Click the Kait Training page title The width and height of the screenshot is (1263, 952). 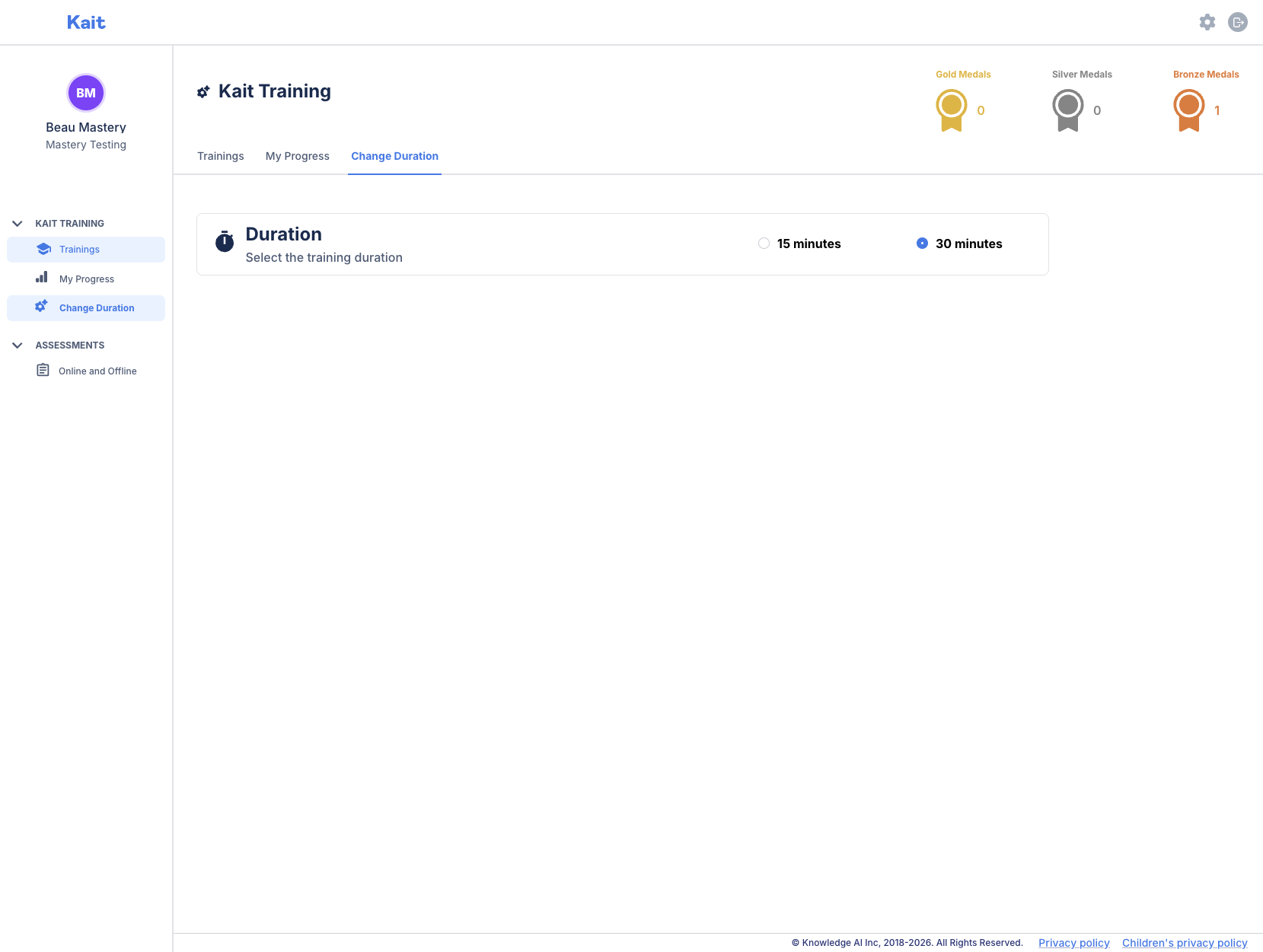pos(275,91)
